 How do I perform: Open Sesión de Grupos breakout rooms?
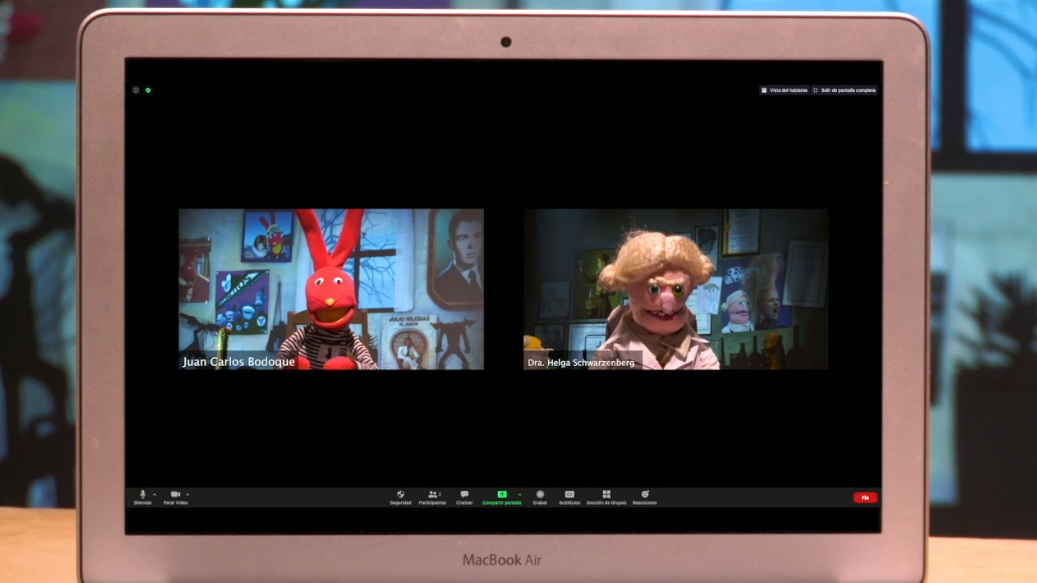tap(606, 495)
